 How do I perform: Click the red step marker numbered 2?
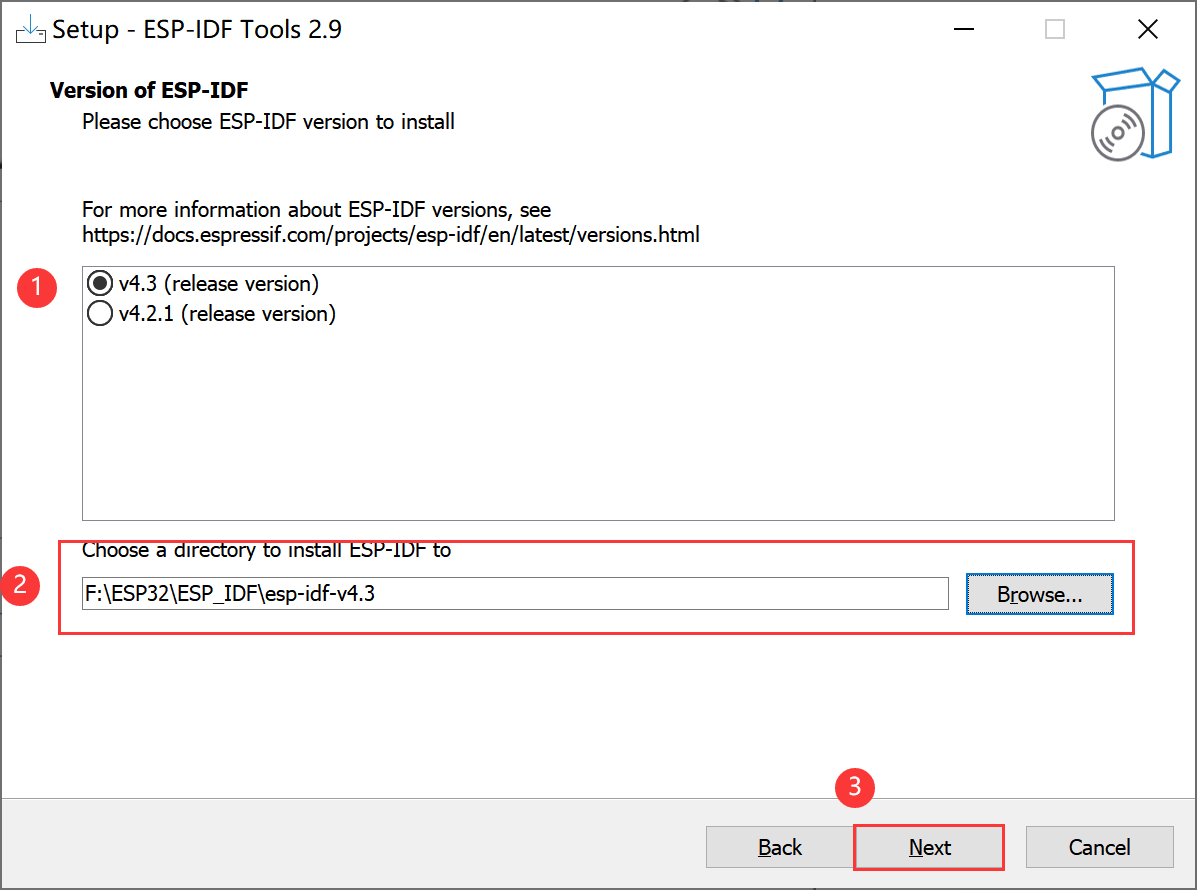pos(22,586)
